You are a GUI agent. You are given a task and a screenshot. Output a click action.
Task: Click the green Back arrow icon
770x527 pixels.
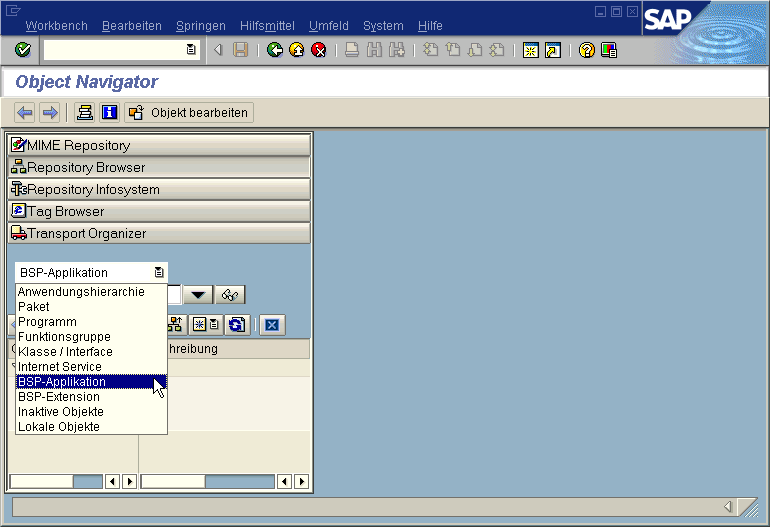[x=275, y=50]
